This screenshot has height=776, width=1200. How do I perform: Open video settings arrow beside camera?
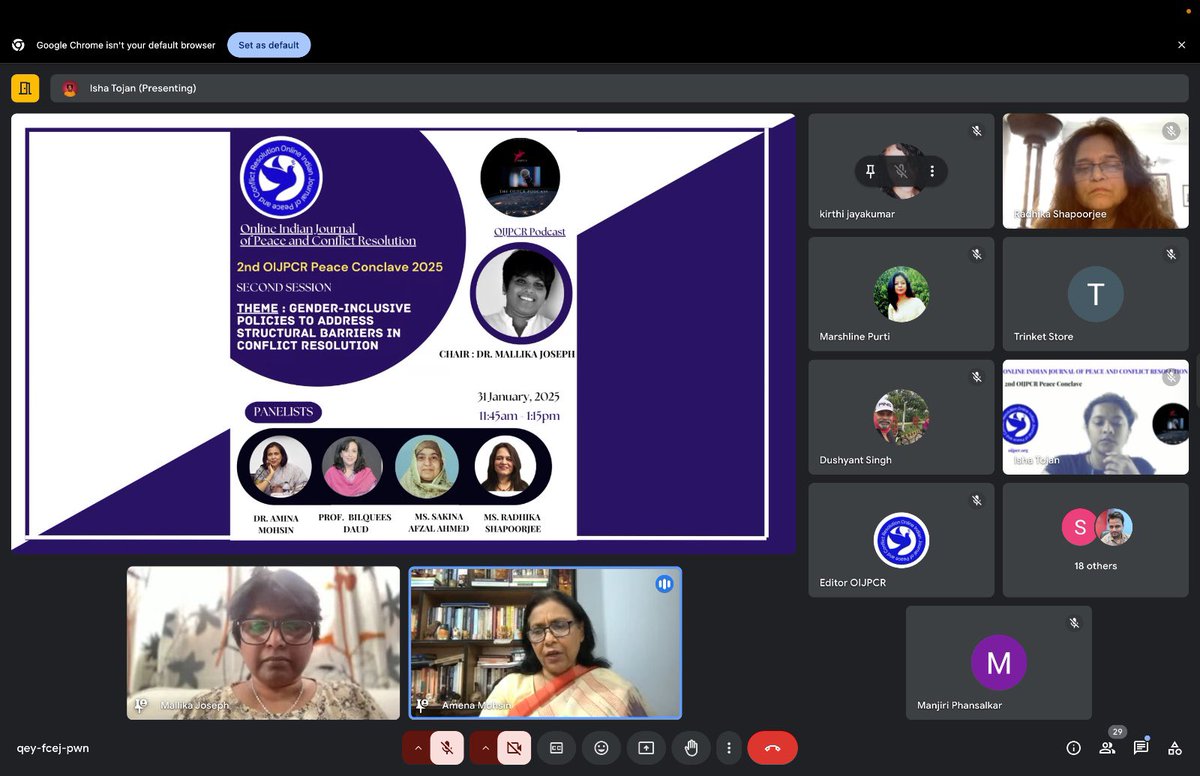pos(484,748)
